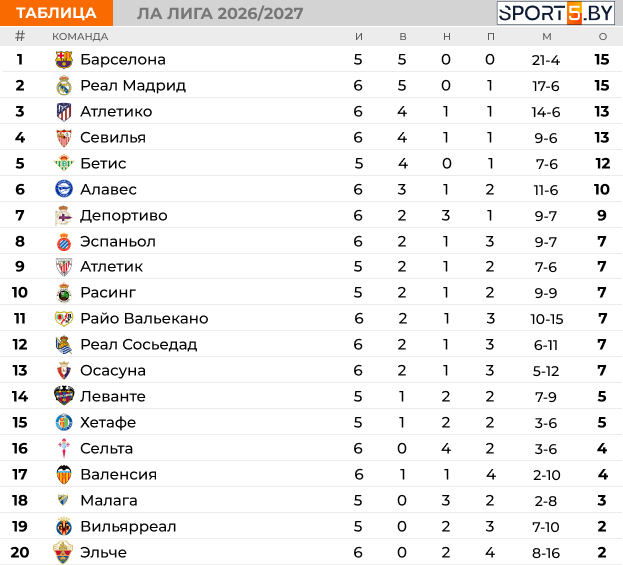Image resolution: width=623 pixels, height=565 pixels.
Task: Click the blue Alavés crest icon
Action: coord(64,189)
